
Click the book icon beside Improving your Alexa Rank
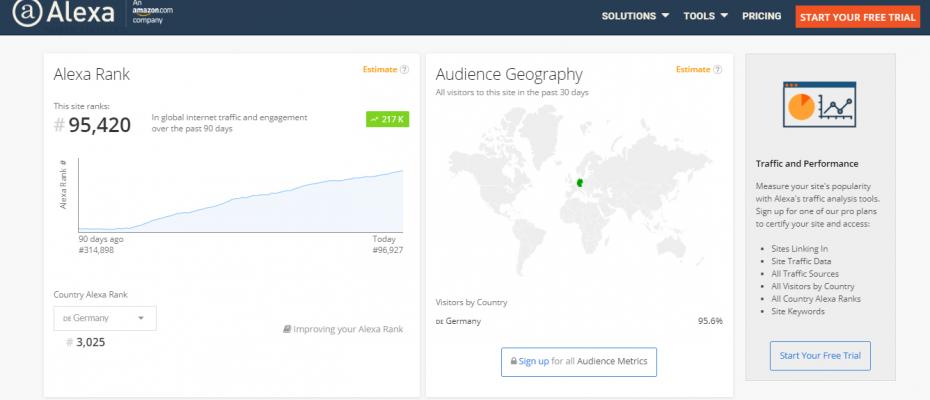(287, 329)
